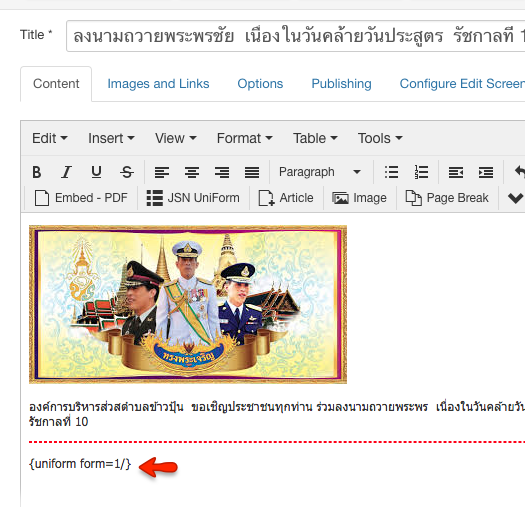This screenshot has width=525, height=507.
Task: Toggle bold formatting
Action: (x=37, y=172)
